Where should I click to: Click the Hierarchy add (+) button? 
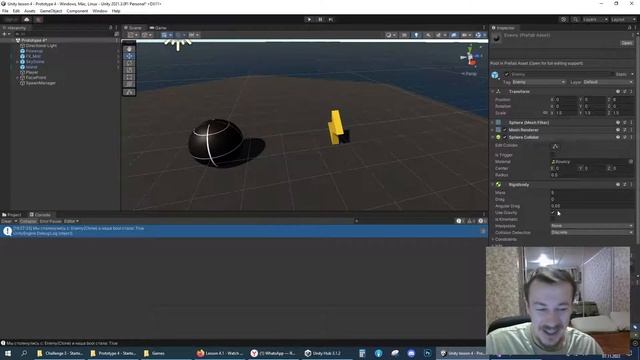pos(4,34)
